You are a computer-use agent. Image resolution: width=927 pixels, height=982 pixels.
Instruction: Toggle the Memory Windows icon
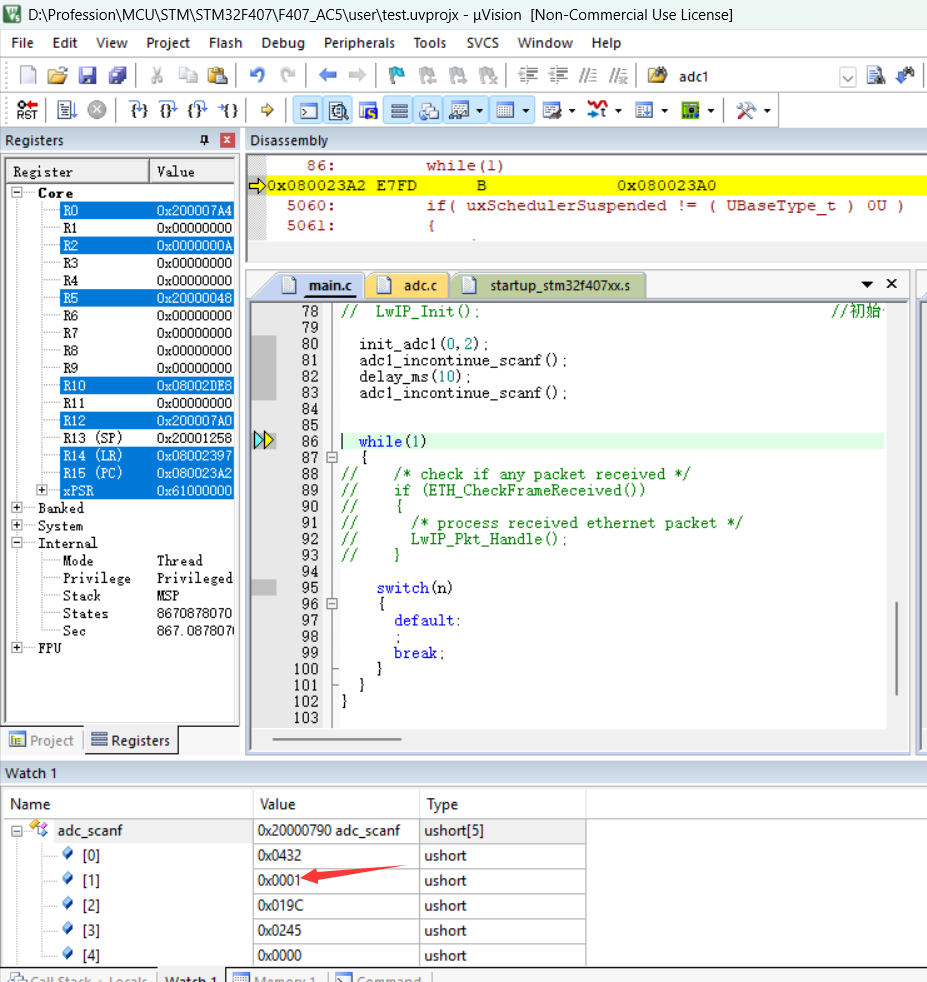click(x=505, y=111)
